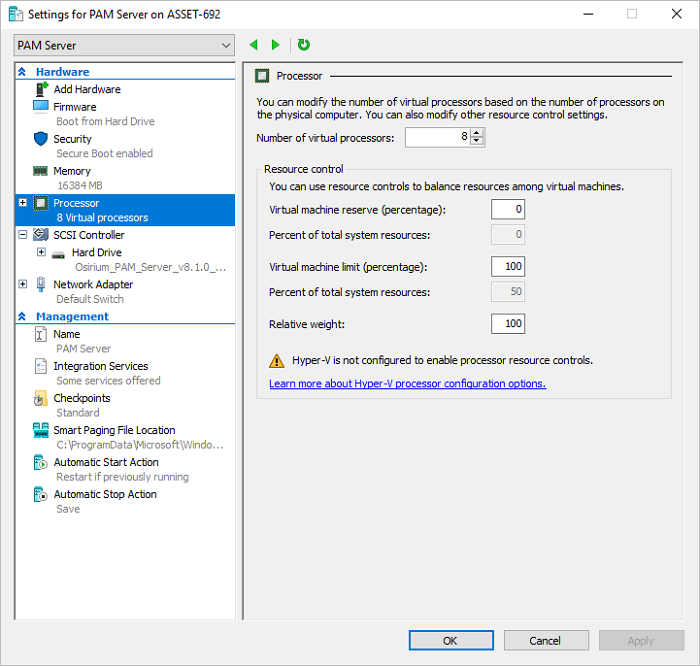Select Firmware settings

(x=75, y=107)
